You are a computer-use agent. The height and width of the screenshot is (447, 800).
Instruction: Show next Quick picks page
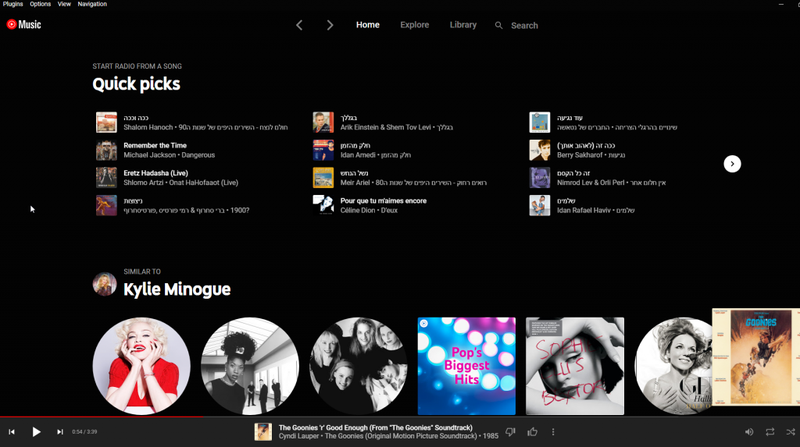tap(732, 164)
